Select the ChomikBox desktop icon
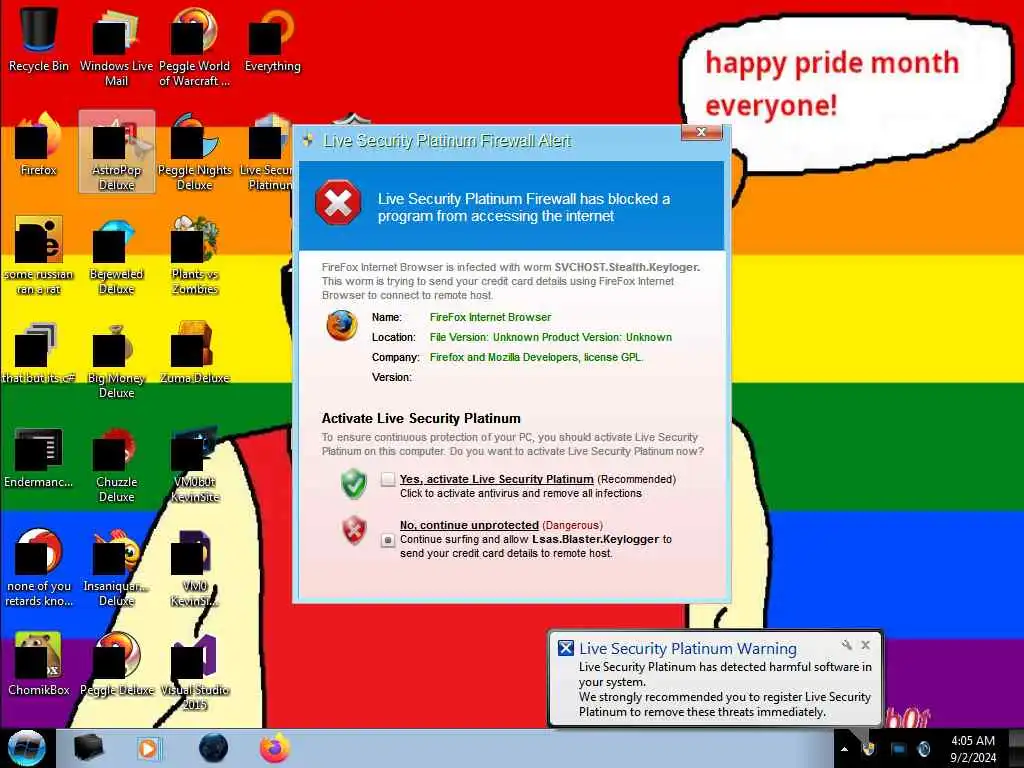This screenshot has height=768, width=1024. (39, 664)
